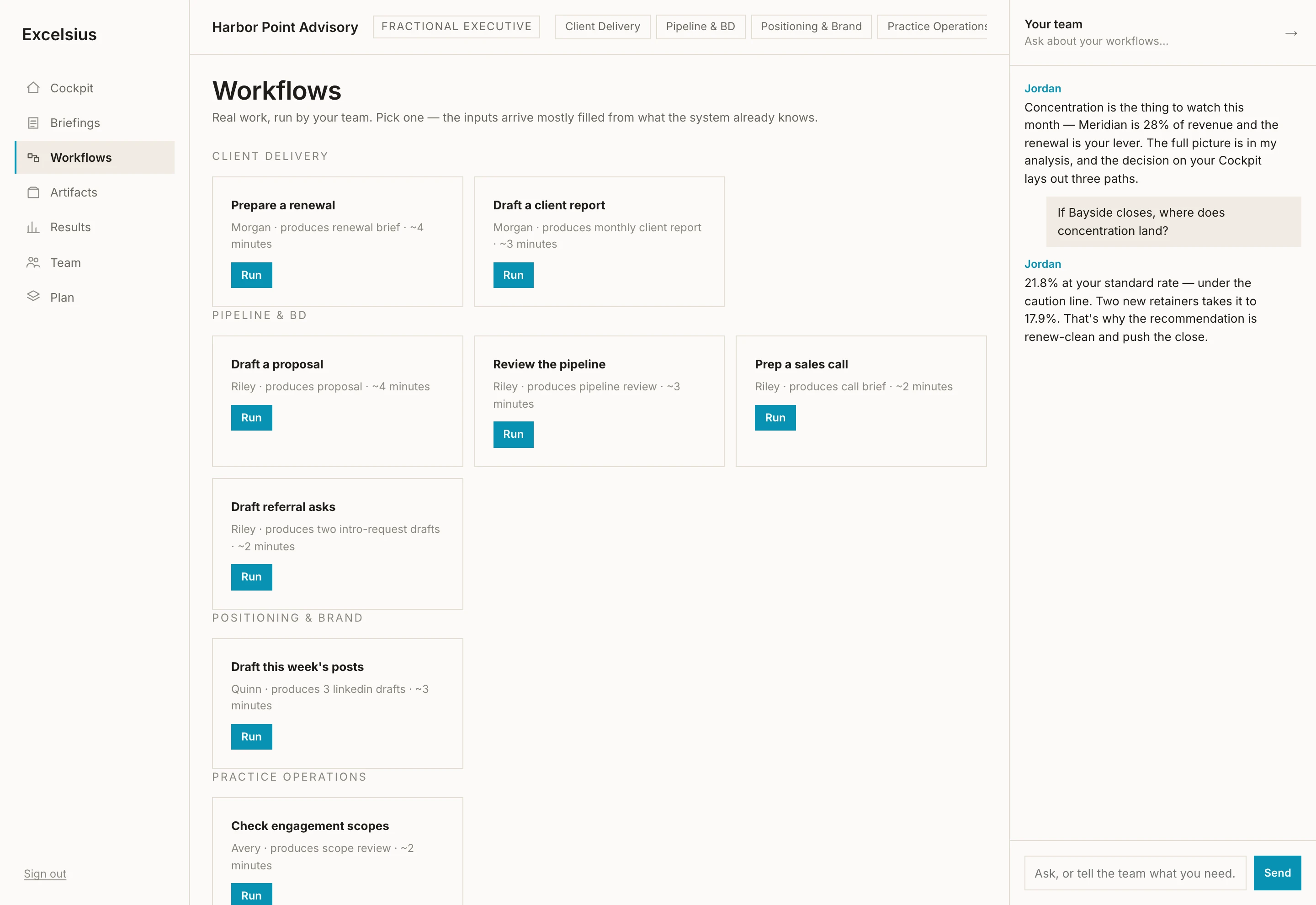The width and height of the screenshot is (1316, 905).
Task: Select the Workflows sidebar item
Action: coord(94,158)
